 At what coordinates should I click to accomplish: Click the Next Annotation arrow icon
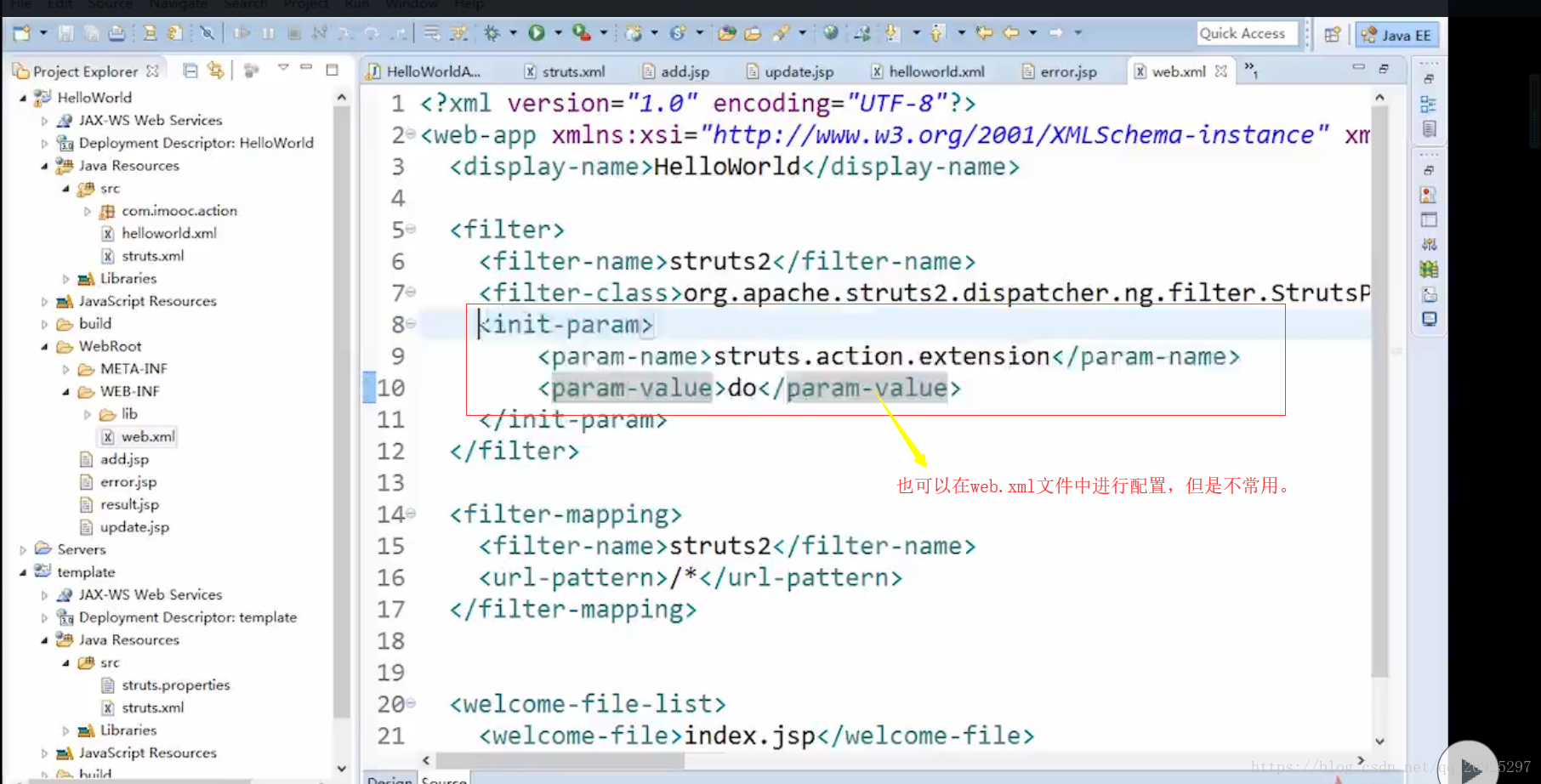891,33
